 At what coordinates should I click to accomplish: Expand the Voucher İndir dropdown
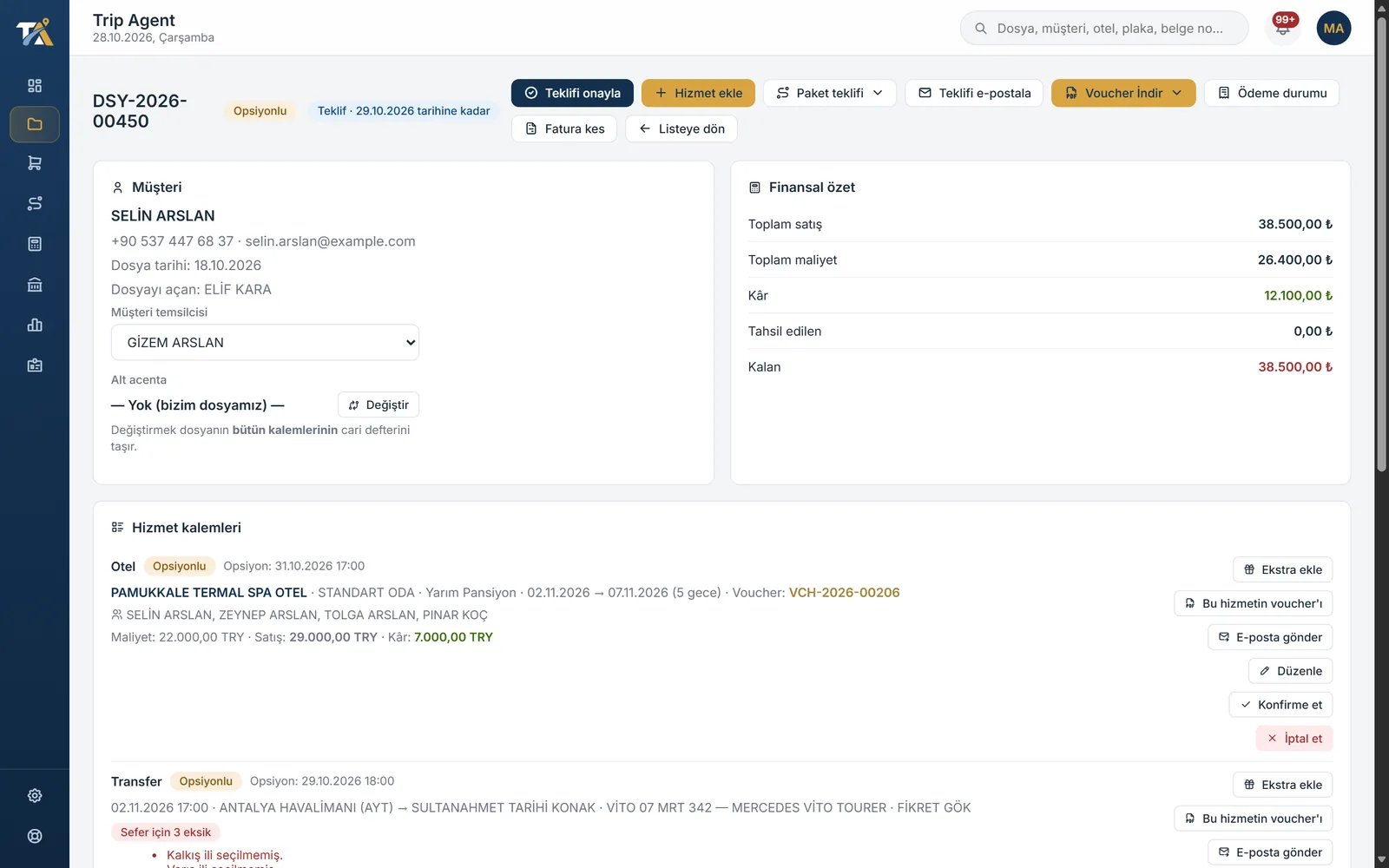point(1123,93)
